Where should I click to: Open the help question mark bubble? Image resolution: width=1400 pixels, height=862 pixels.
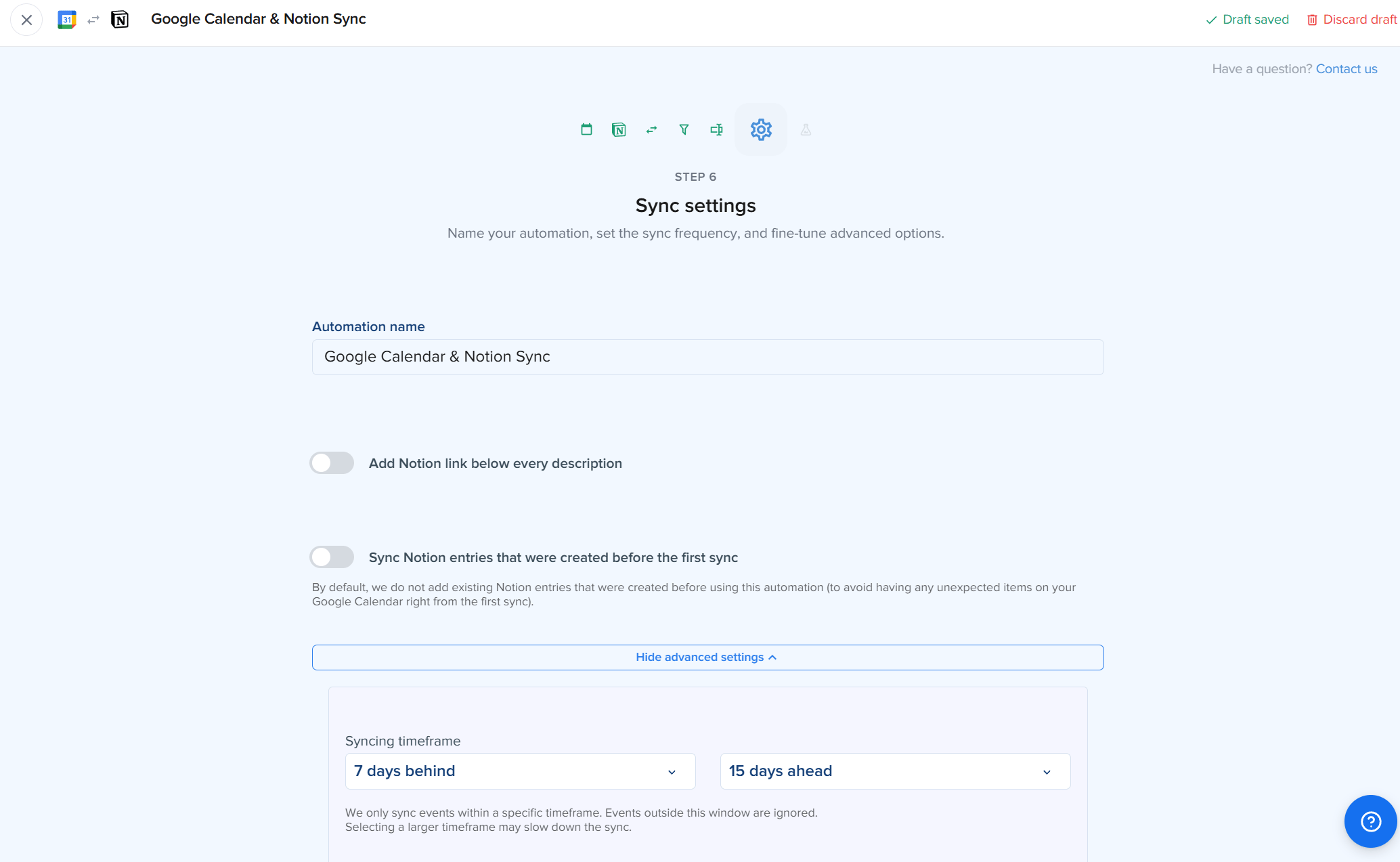(1371, 821)
